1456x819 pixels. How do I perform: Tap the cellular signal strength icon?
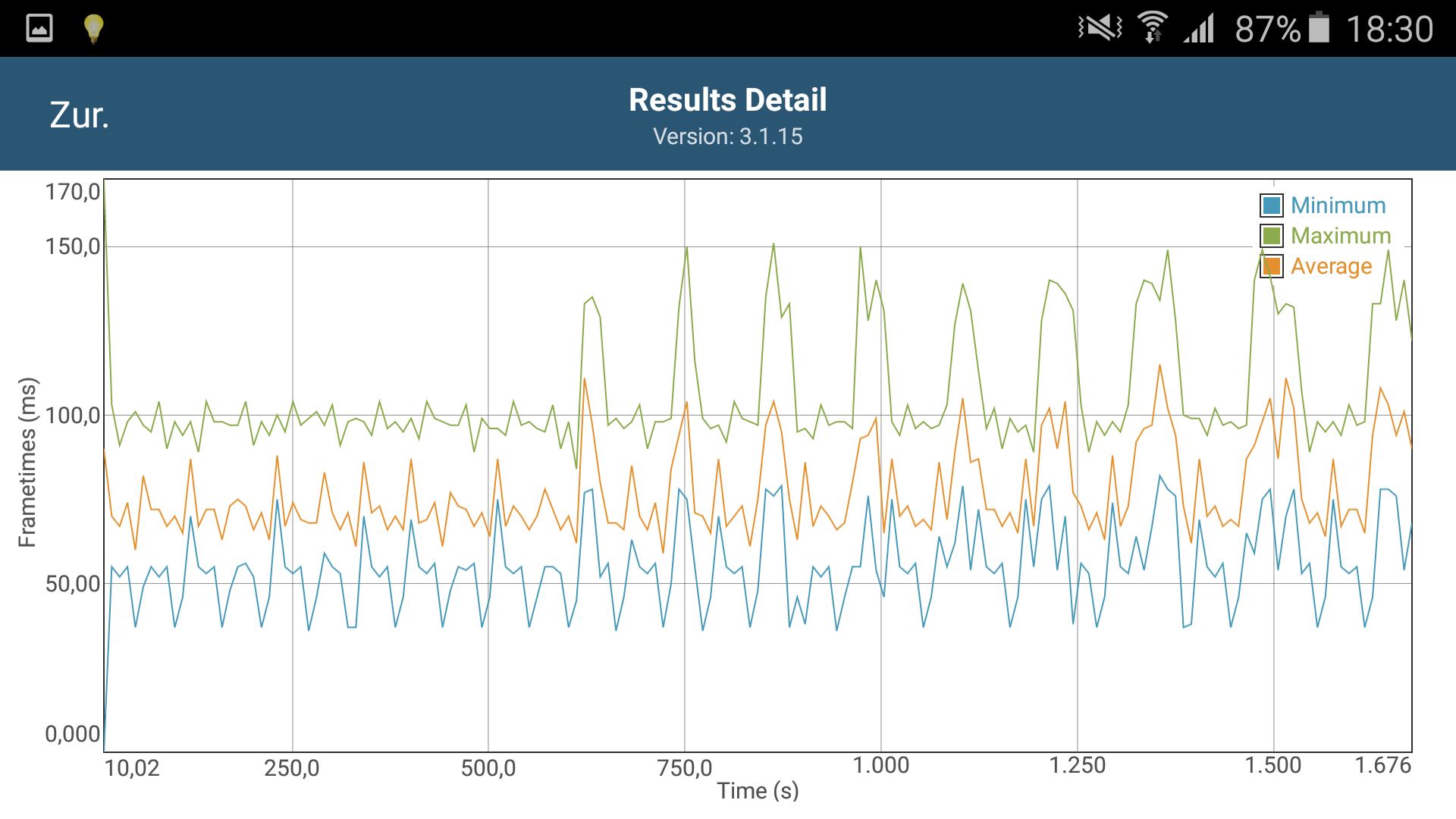[1200, 29]
